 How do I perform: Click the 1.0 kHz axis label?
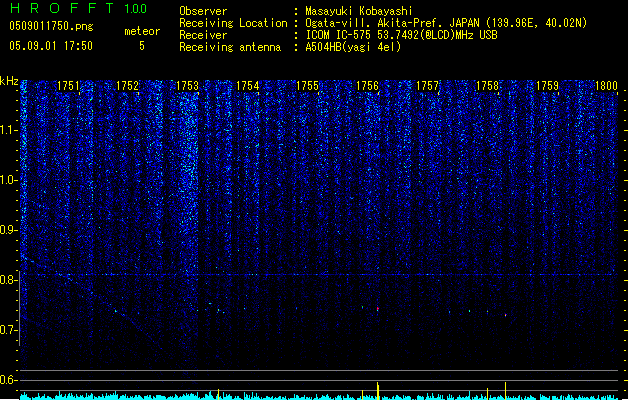(9, 180)
